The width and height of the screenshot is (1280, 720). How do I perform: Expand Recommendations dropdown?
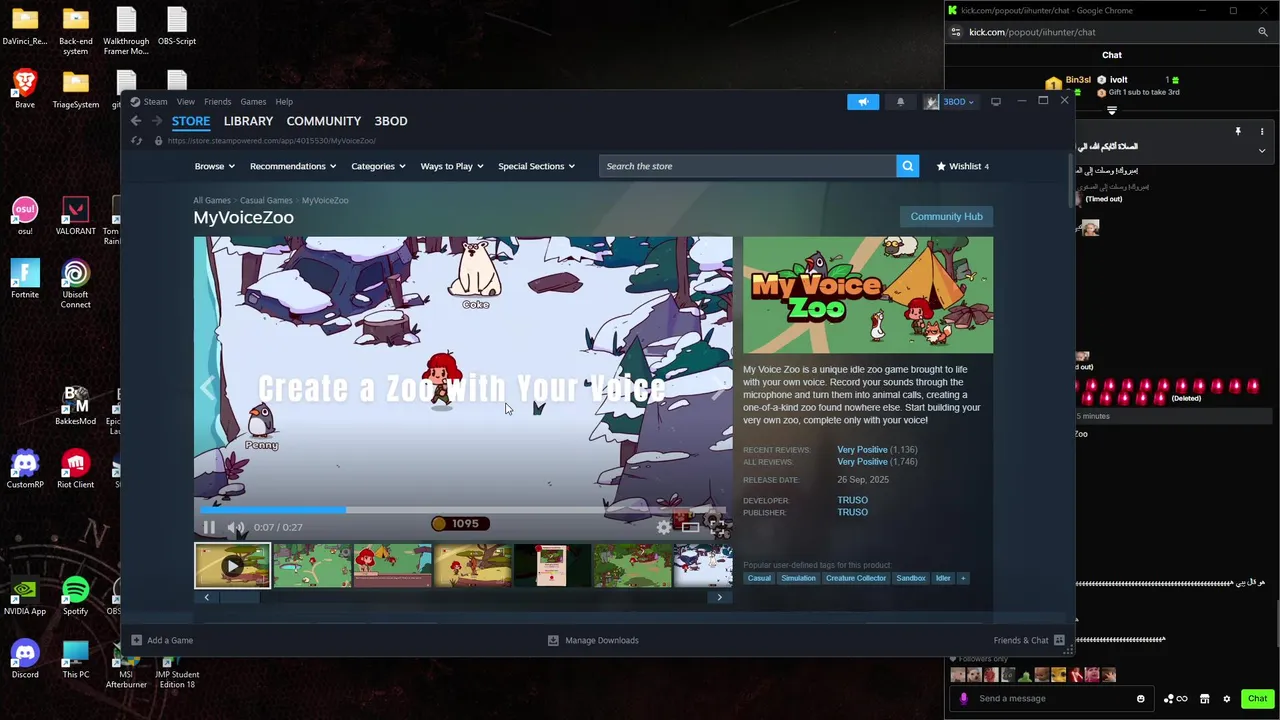[293, 166]
